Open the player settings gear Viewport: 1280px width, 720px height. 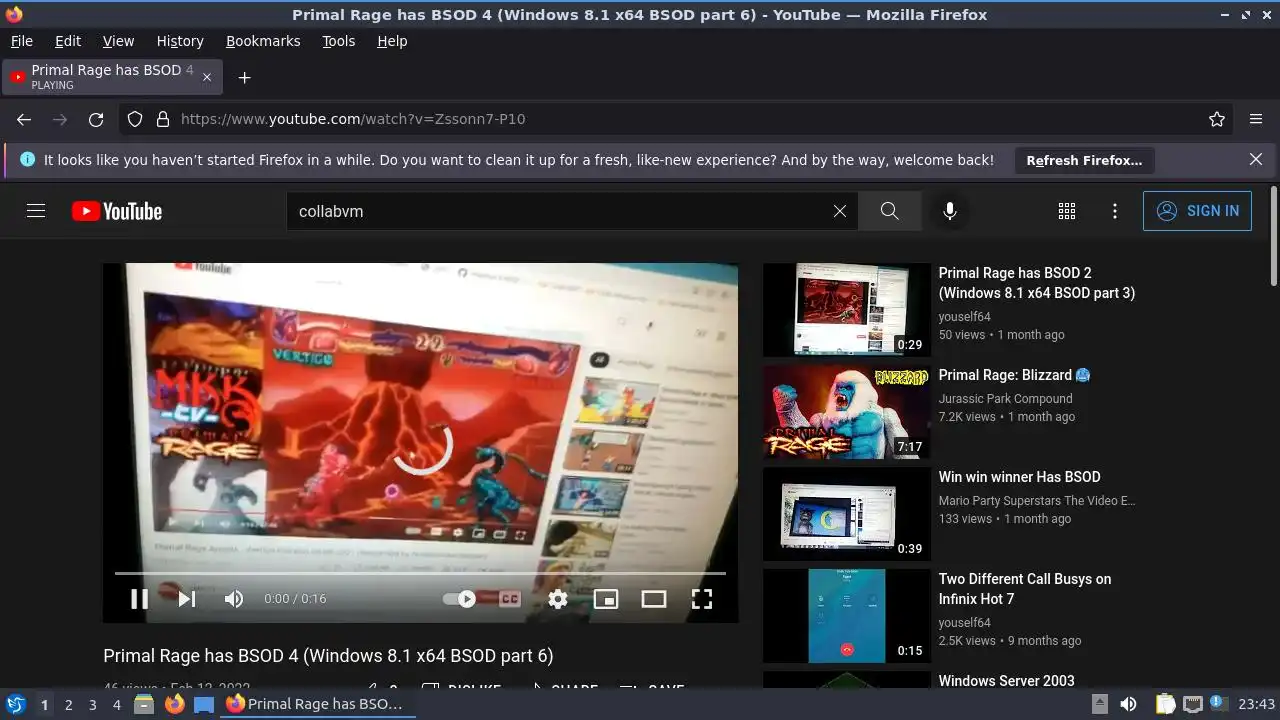tap(558, 599)
